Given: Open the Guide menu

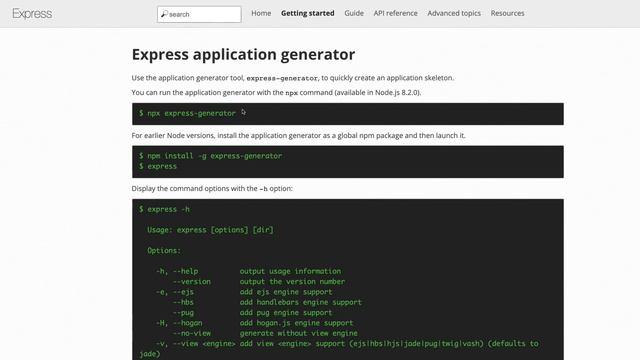Looking at the screenshot, I should point(354,13).
